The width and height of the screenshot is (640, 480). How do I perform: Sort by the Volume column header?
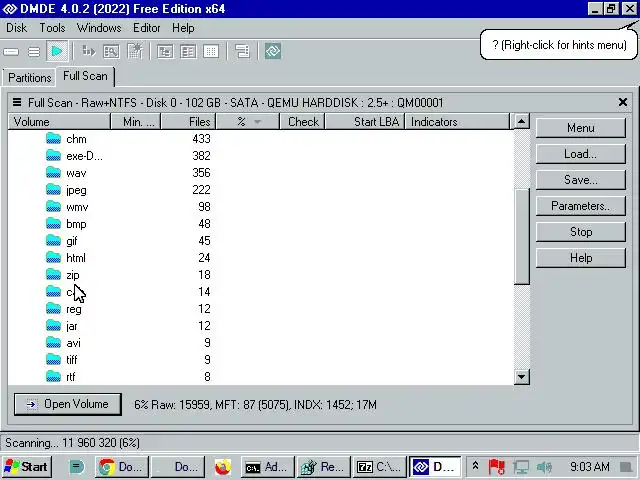click(x=59, y=122)
